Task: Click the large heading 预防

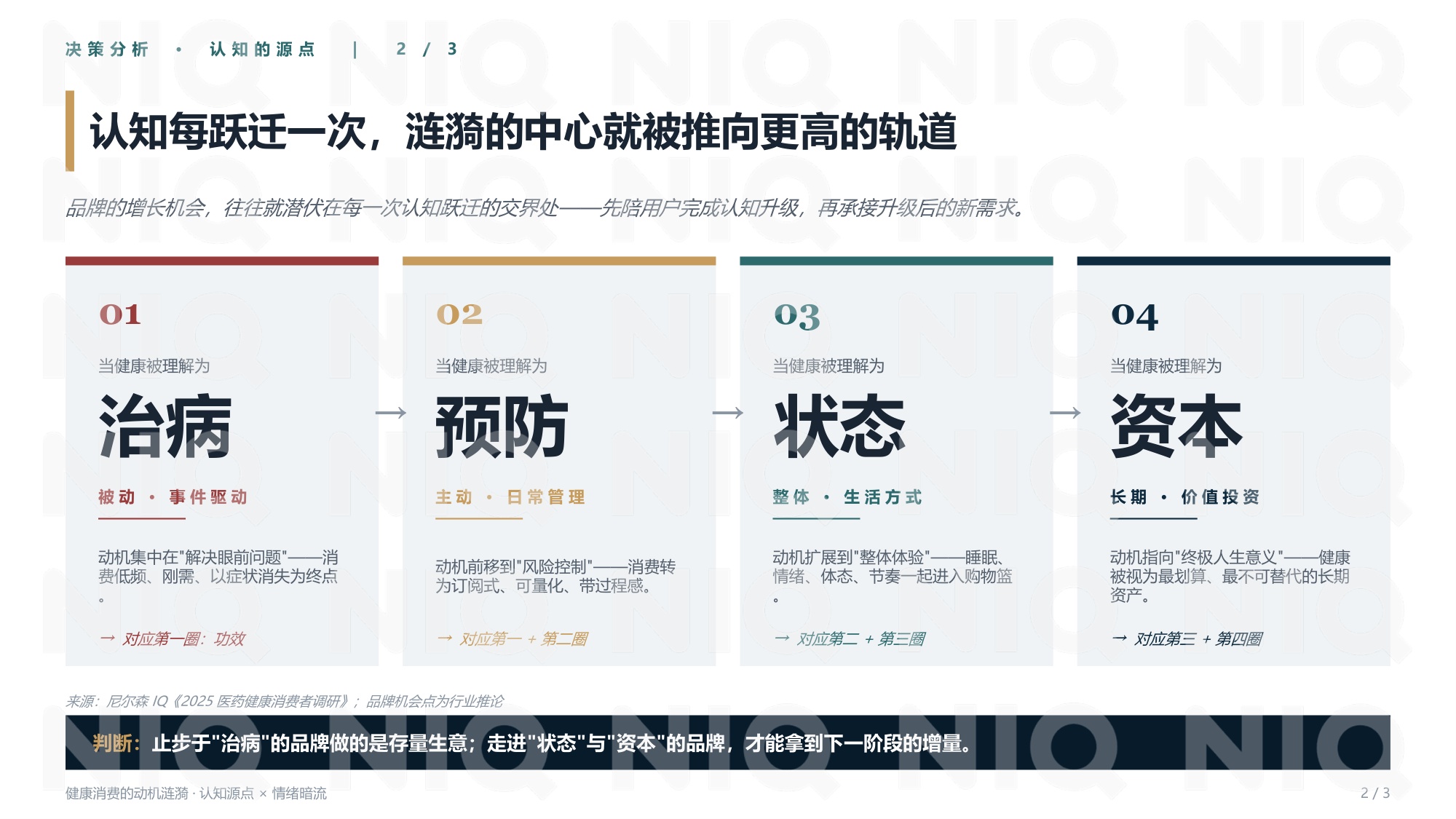Action: tap(502, 426)
